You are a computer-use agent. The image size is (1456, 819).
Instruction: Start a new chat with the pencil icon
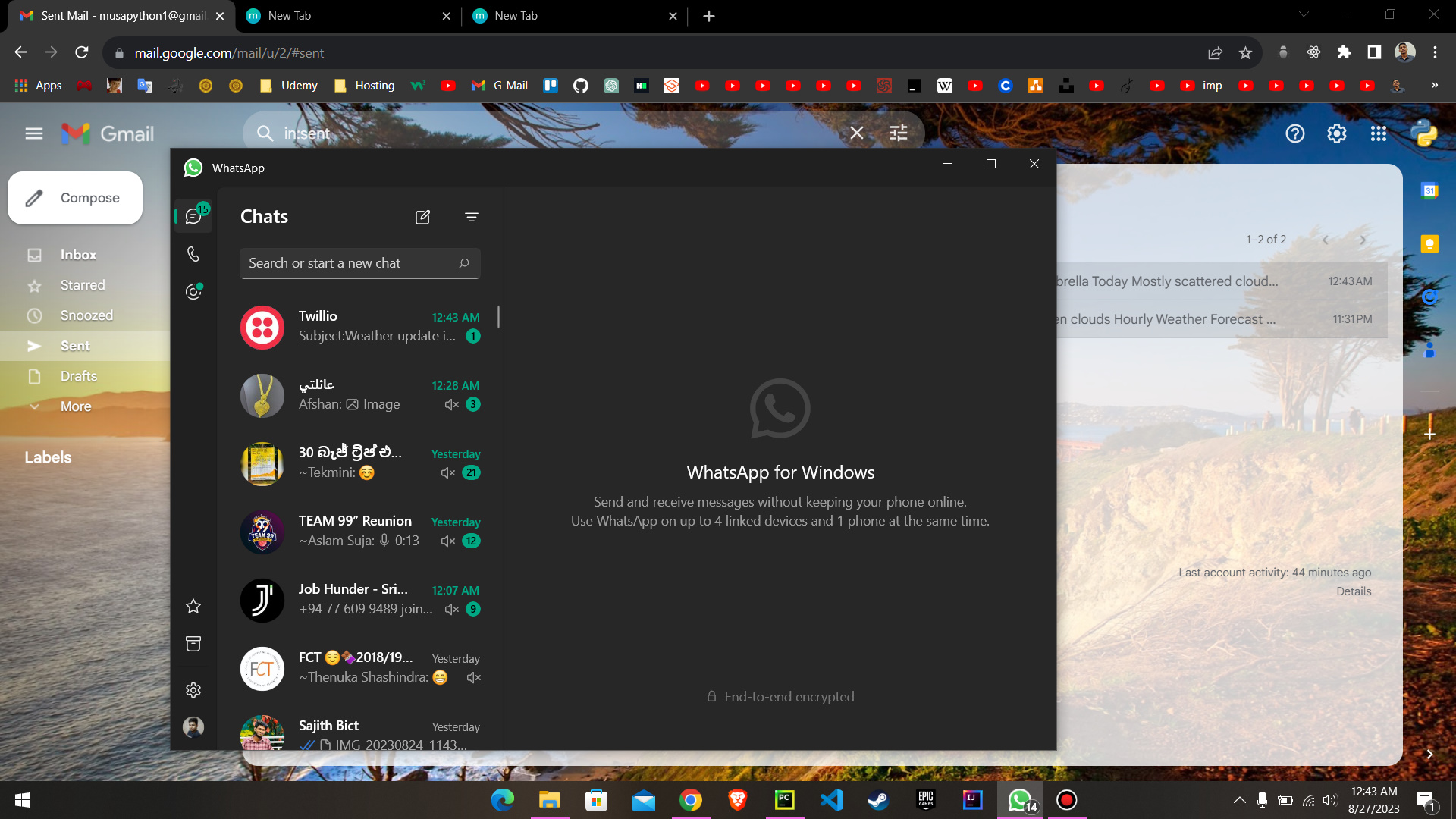pyautogui.click(x=422, y=218)
